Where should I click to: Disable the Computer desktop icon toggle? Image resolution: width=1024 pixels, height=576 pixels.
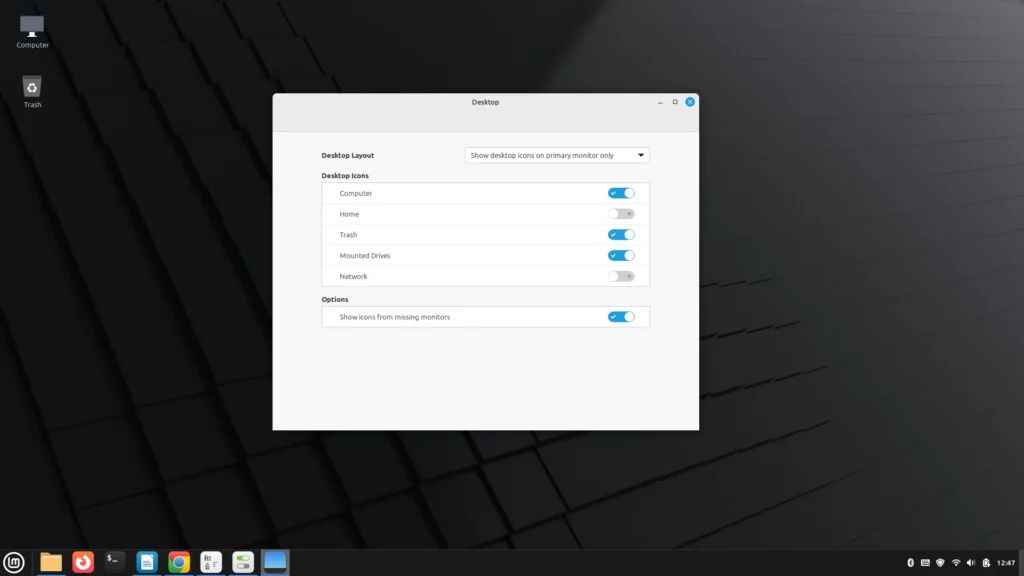tap(621, 192)
